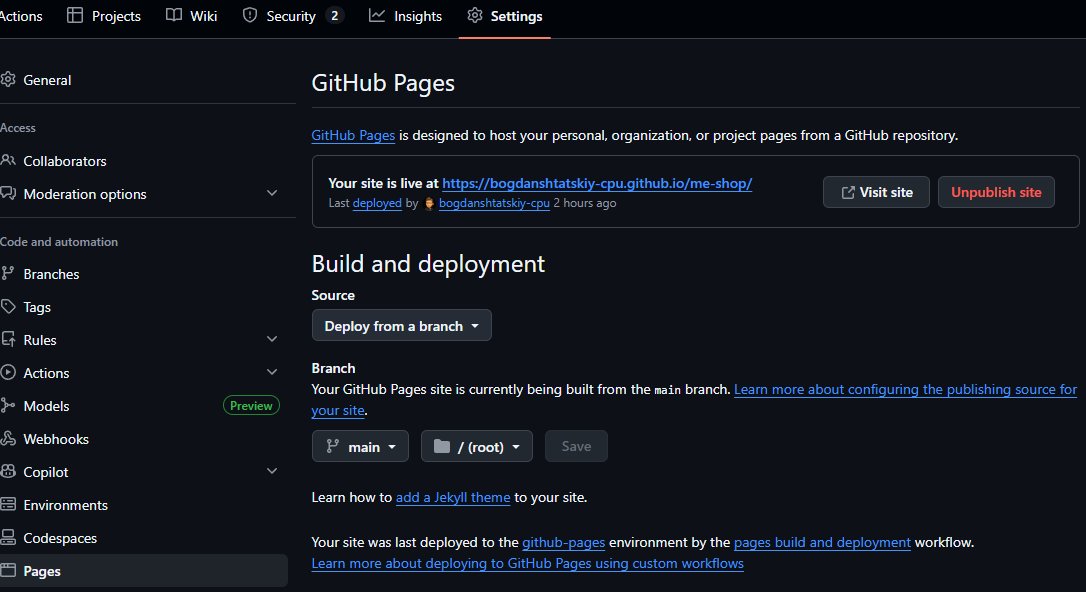Viewport: 1086px width, 592px height.
Task: Click the Tags label icon
Action: (8, 307)
